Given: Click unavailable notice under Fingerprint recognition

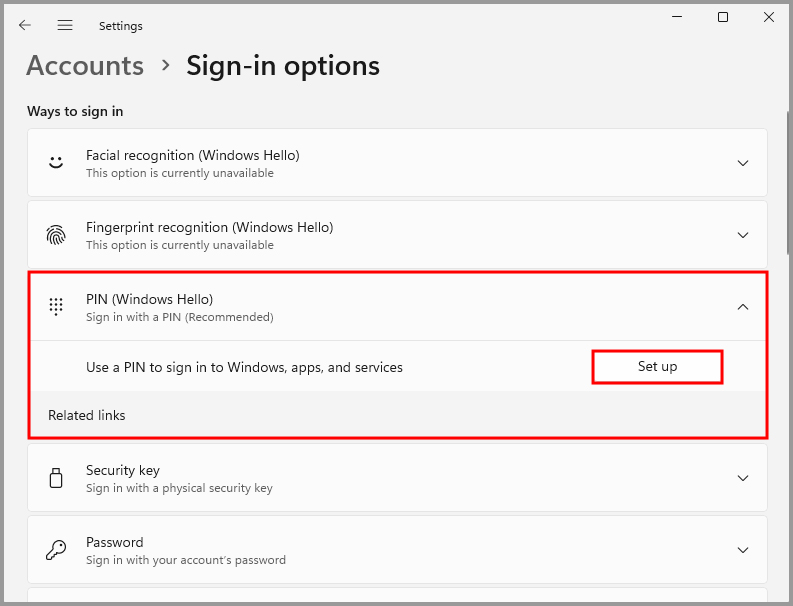Looking at the screenshot, I should [180, 245].
